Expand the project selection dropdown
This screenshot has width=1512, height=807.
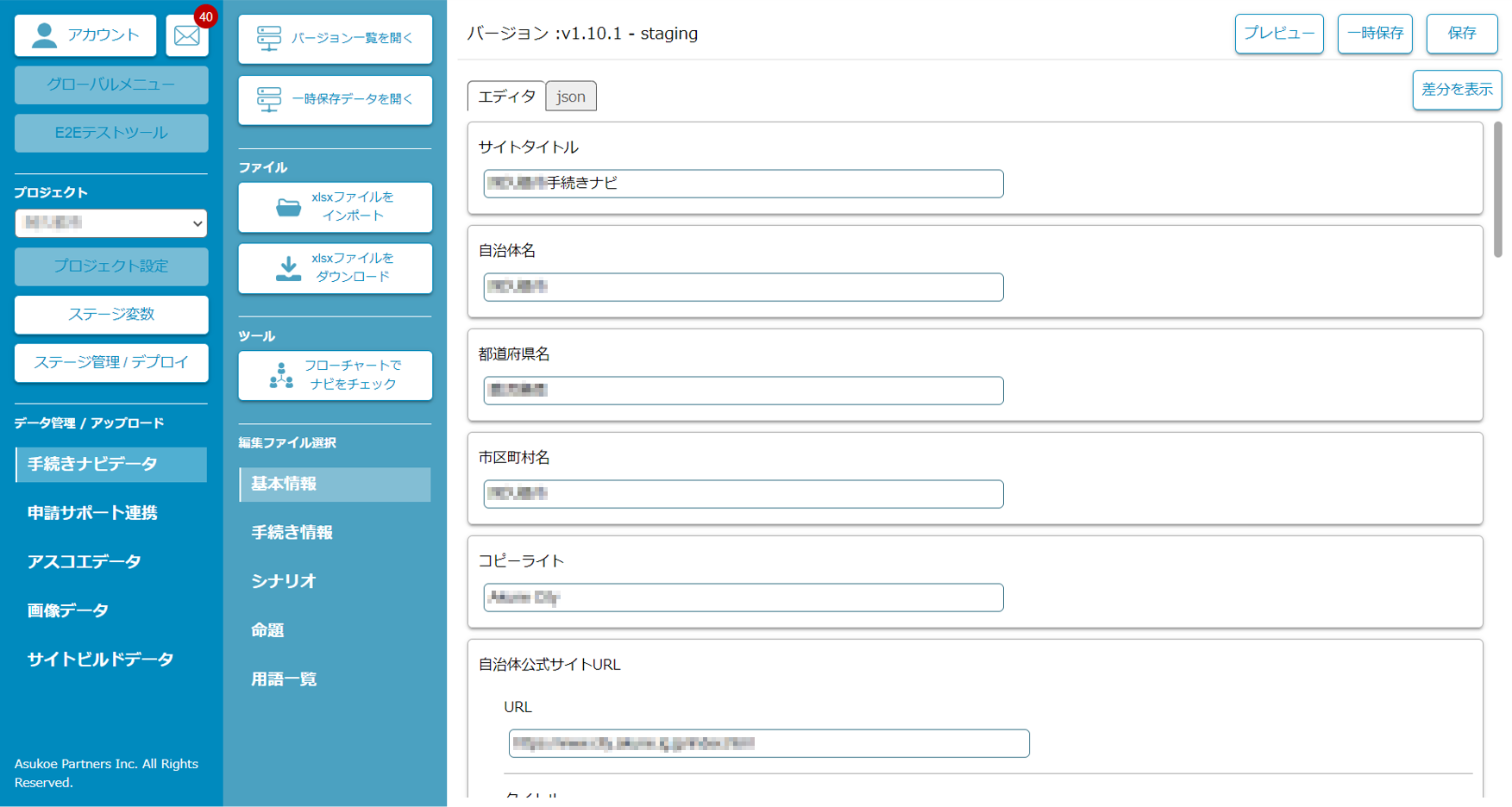click(x=111, y=223)
